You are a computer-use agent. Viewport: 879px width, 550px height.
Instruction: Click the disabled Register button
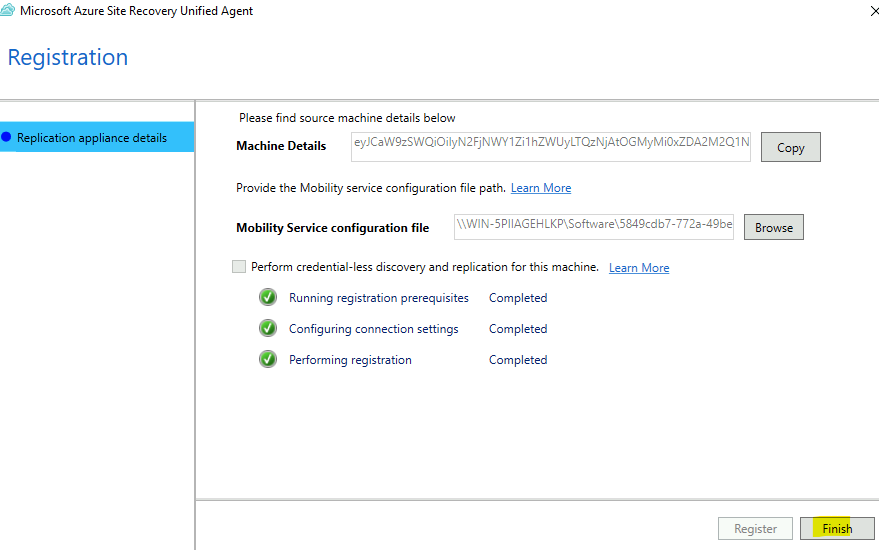tap(755, 528)
